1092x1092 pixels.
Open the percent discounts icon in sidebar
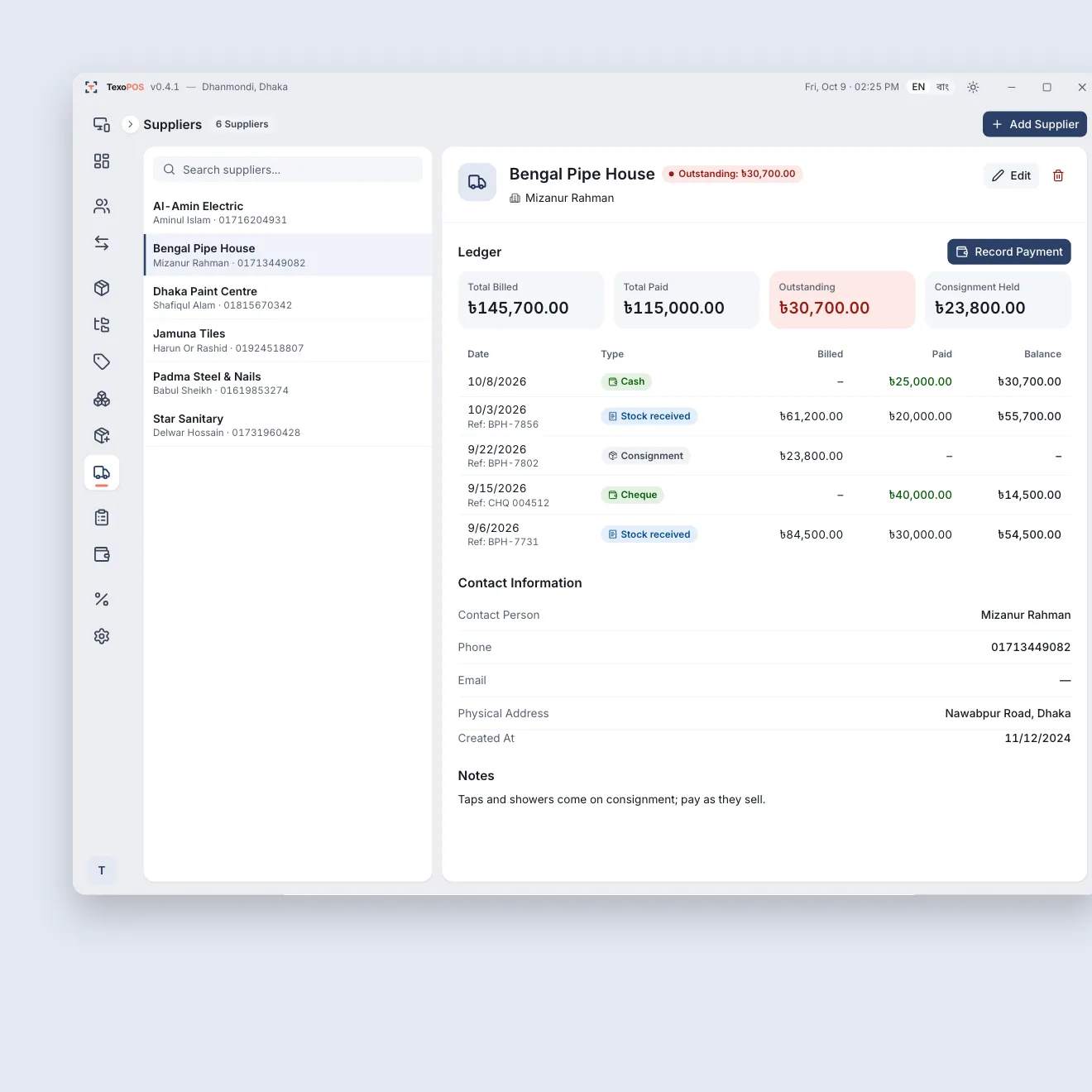[102, 599]
